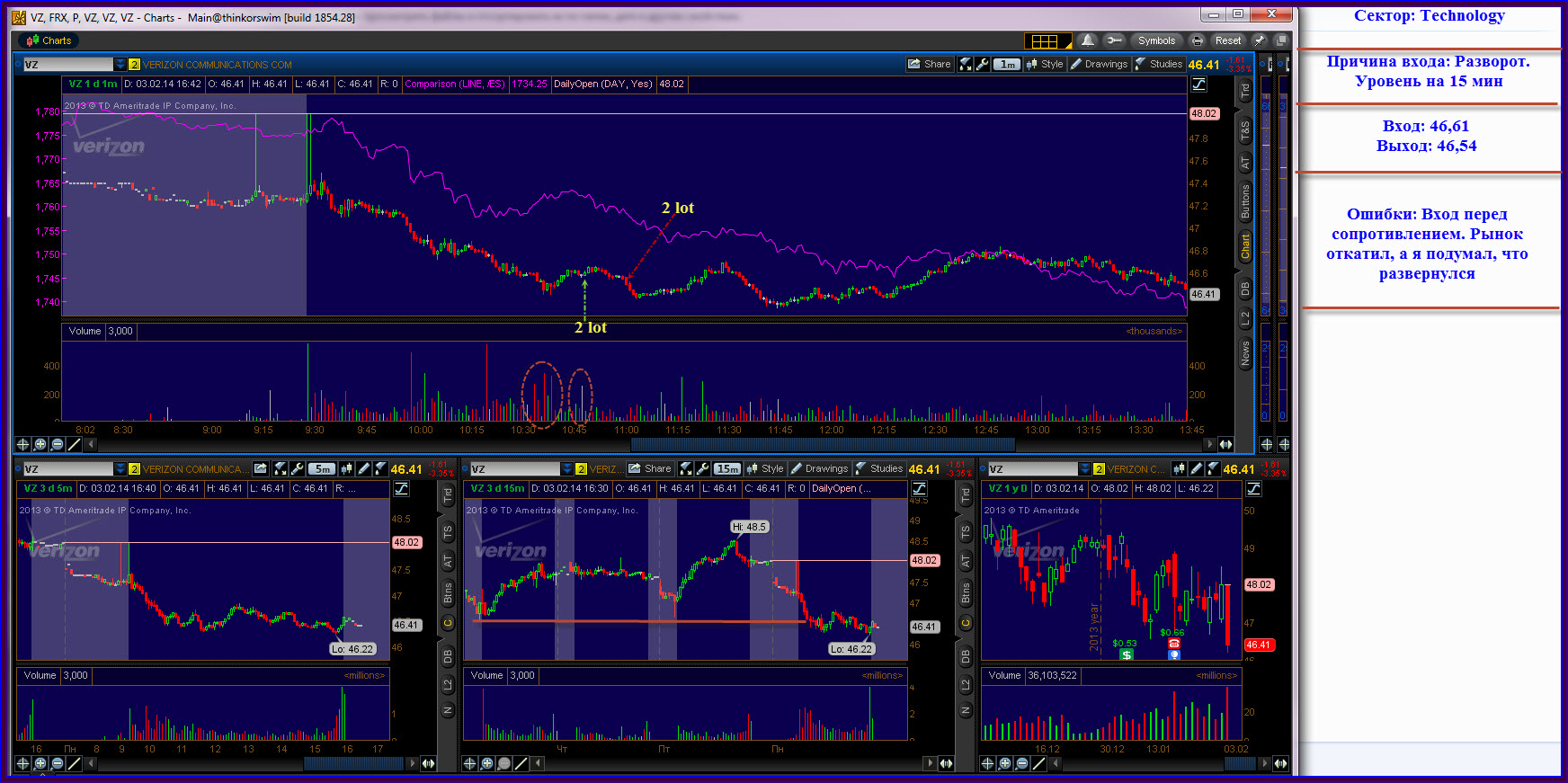Click the Symbols button

(1156, 40)
